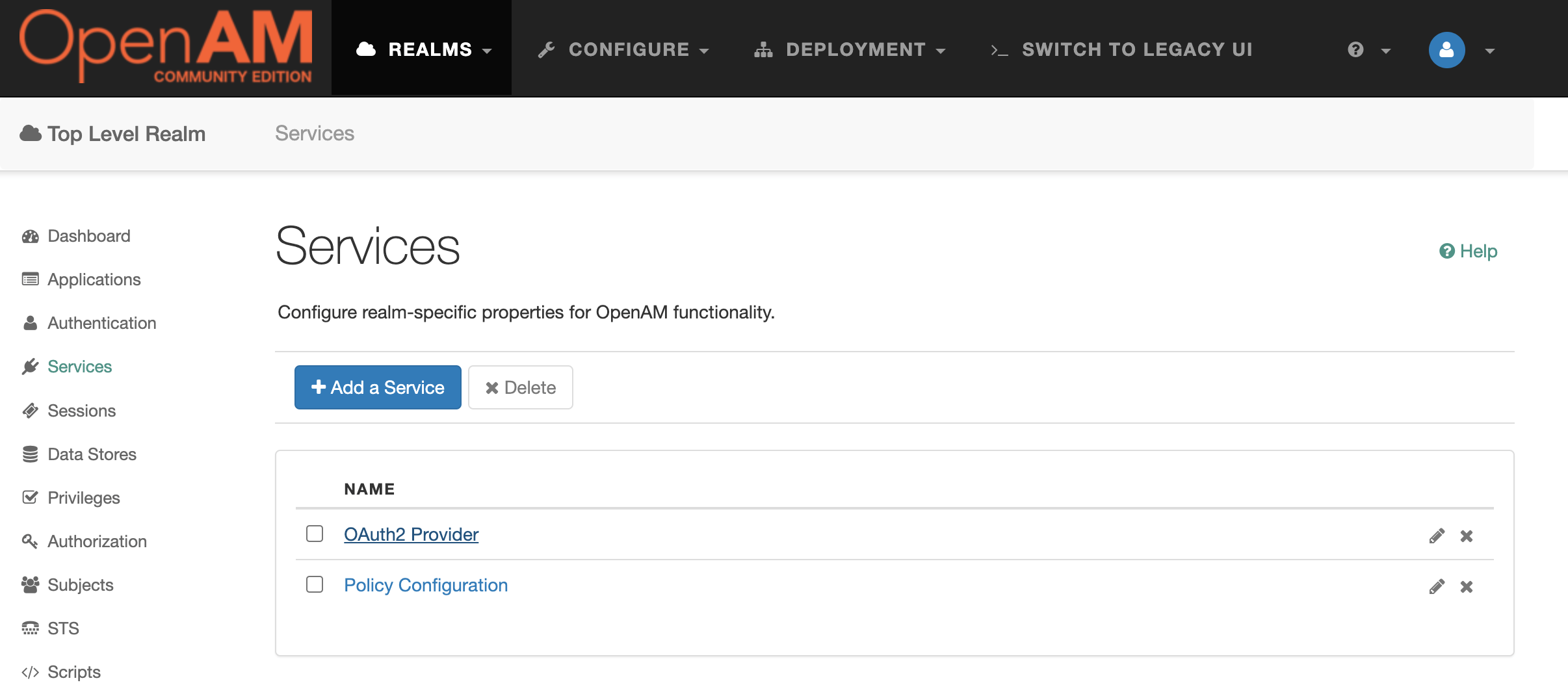Select the Authentication section
The width and height of the screenshot is (1568, 698).
pyautogui.click(x=101, y=323)
